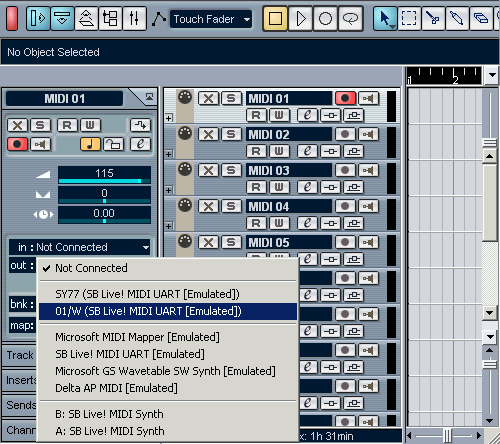This screenshot has height=444, width=500.
Task: Solo the MIDI 04 track
Action: coord(231,206)
